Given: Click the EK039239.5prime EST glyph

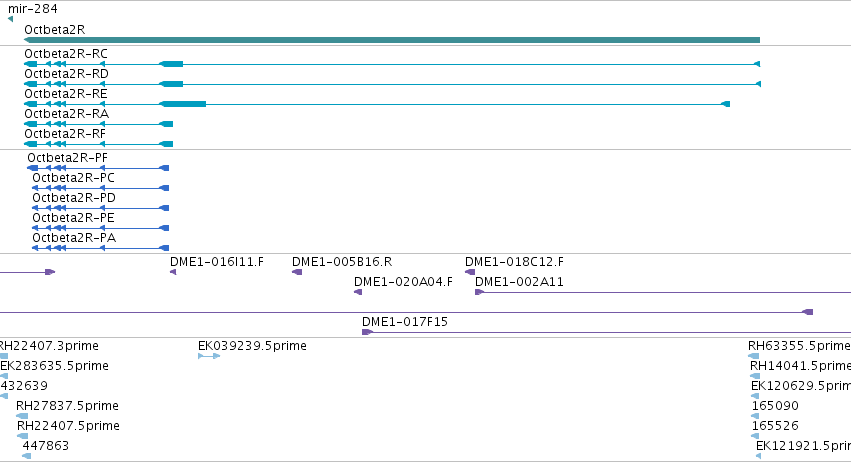Looking at the screenshot, I should [209, 356].
